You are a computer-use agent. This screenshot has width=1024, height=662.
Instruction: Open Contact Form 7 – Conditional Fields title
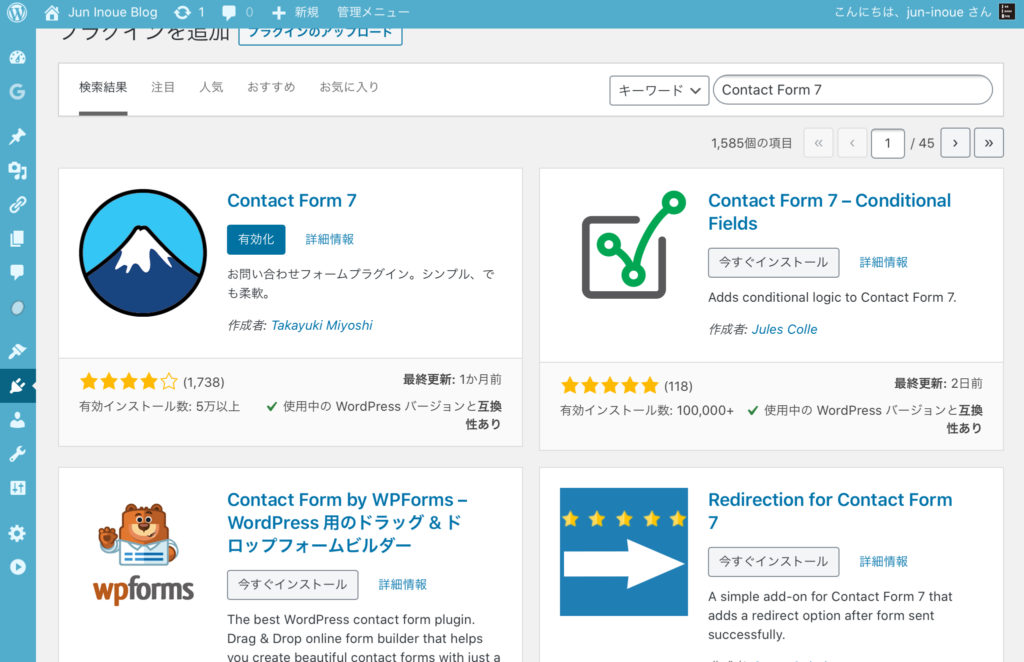point(829,212)
